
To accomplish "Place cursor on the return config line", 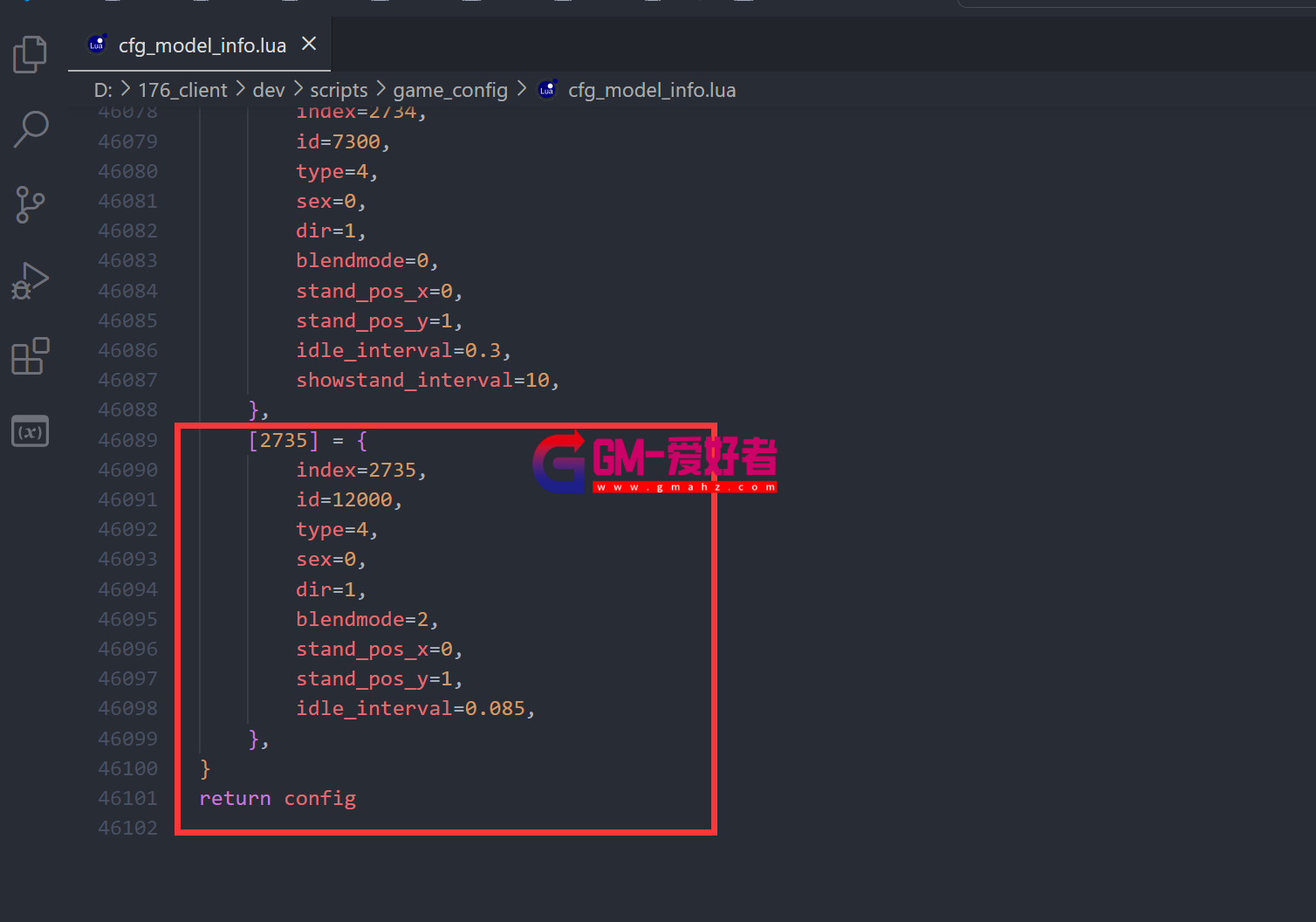I will 278,798.
